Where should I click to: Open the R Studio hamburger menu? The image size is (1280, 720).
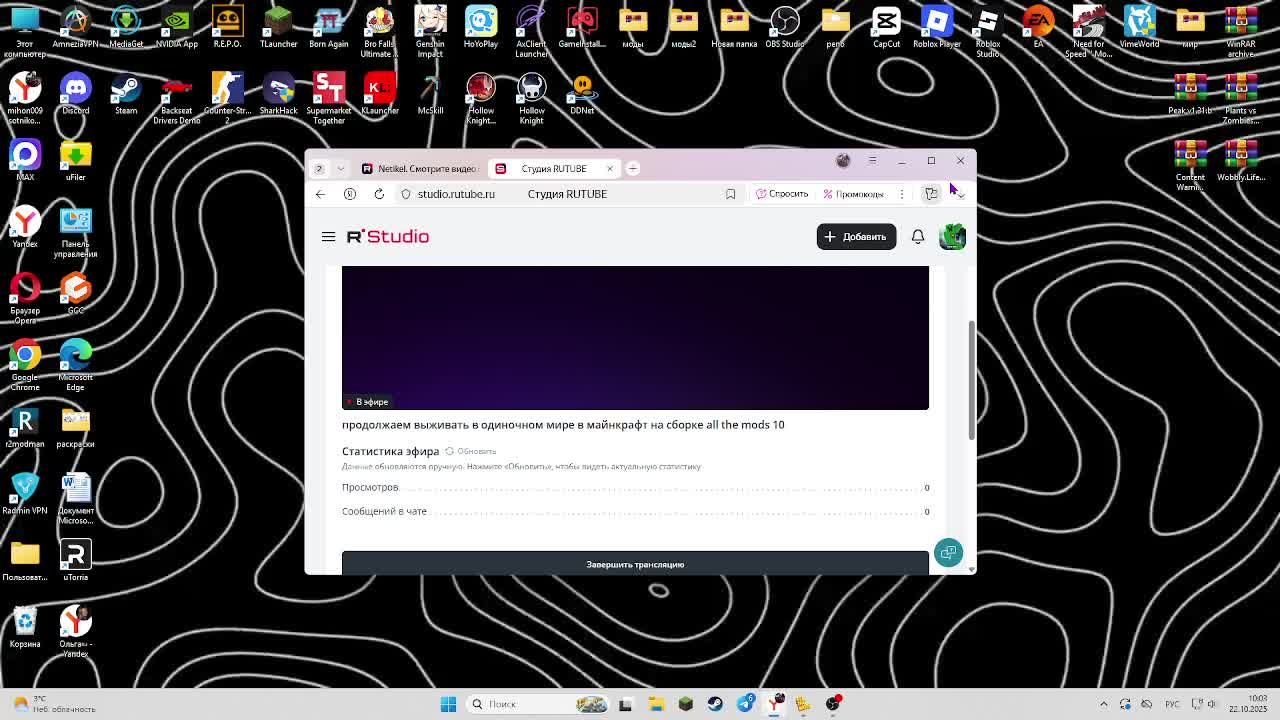point(328,237)
